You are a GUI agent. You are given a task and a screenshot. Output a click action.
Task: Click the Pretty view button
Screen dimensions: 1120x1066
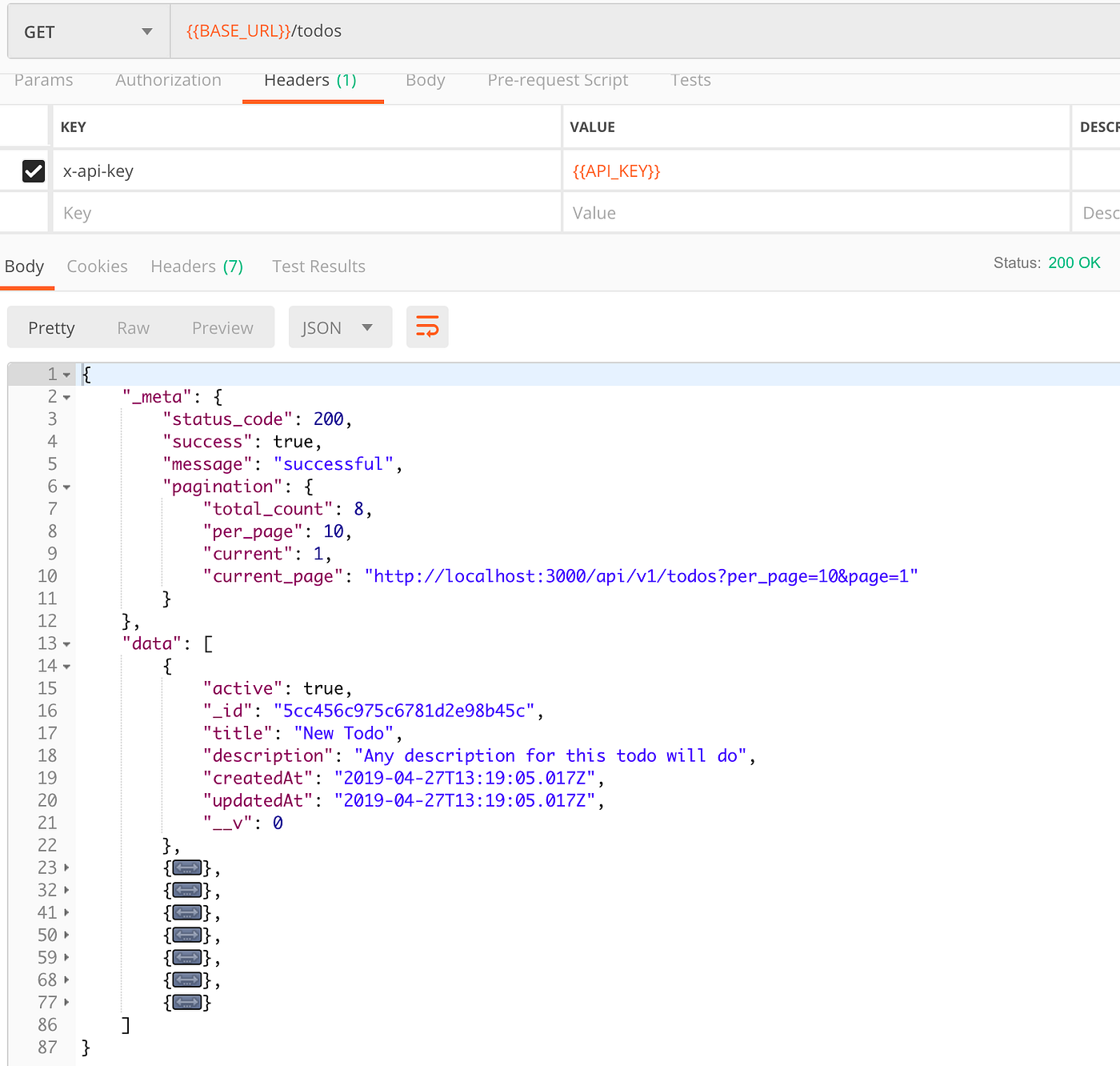click(51, 327)
